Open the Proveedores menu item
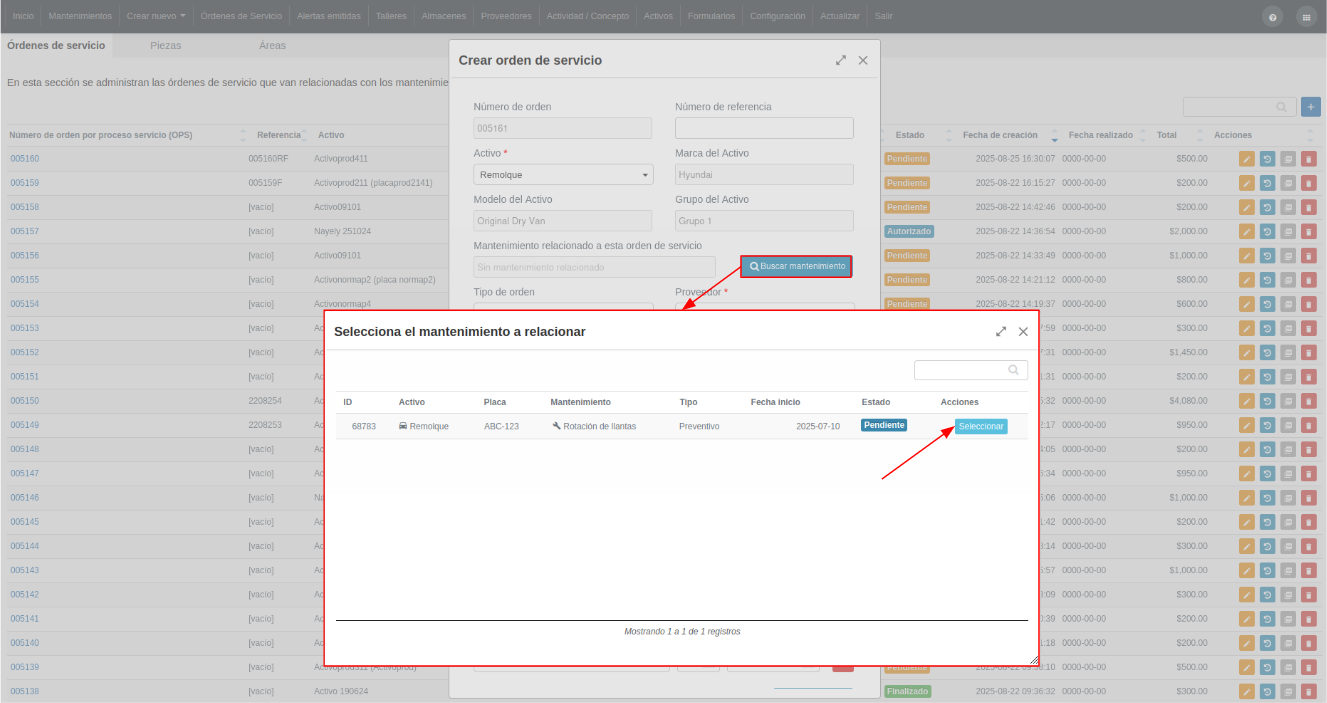 pyautogui.click(x=506, y=16)
